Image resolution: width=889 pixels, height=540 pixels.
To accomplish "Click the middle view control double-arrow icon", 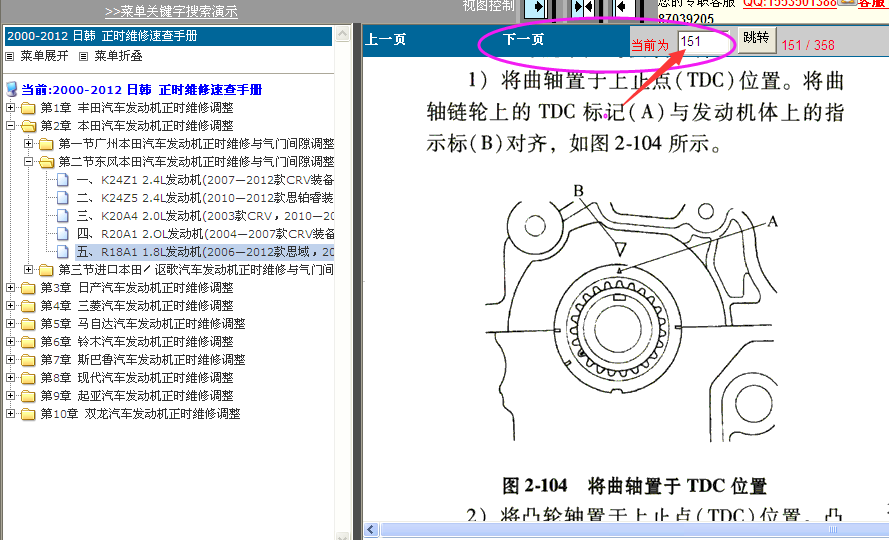I will pos(583,8).
